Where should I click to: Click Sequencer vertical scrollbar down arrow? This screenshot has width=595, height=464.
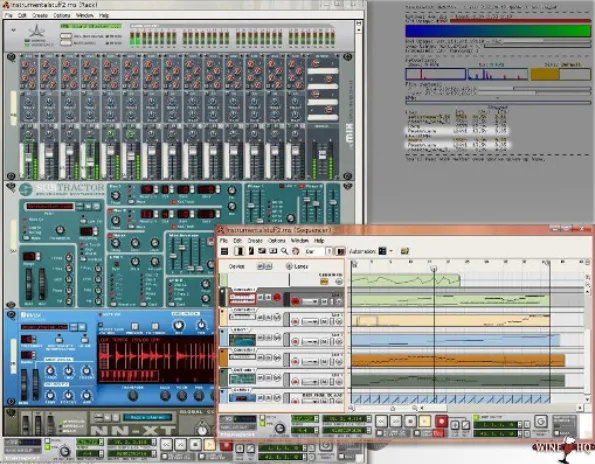pos(587,399)
